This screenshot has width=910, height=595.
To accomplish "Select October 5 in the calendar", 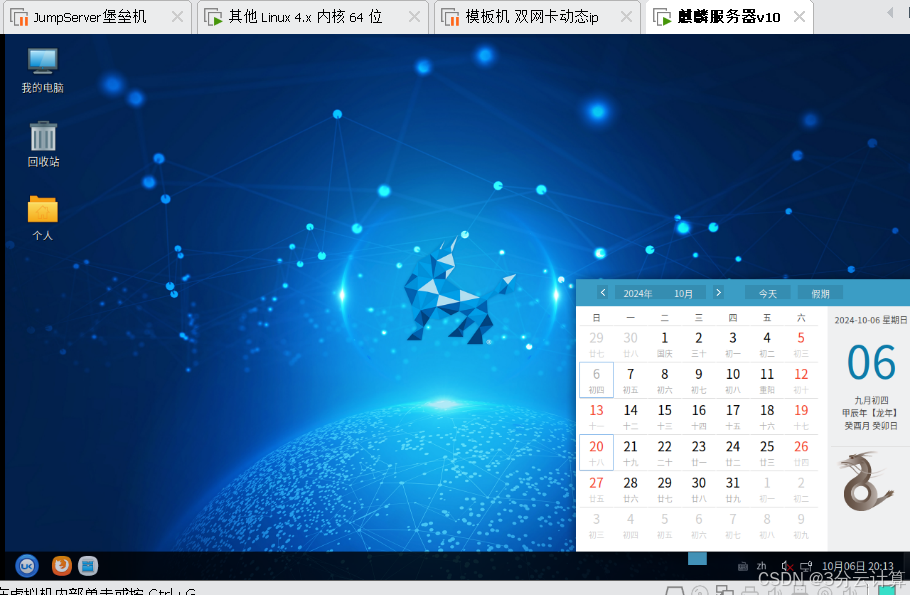I will pyautogui.click(x=801, y=344).
